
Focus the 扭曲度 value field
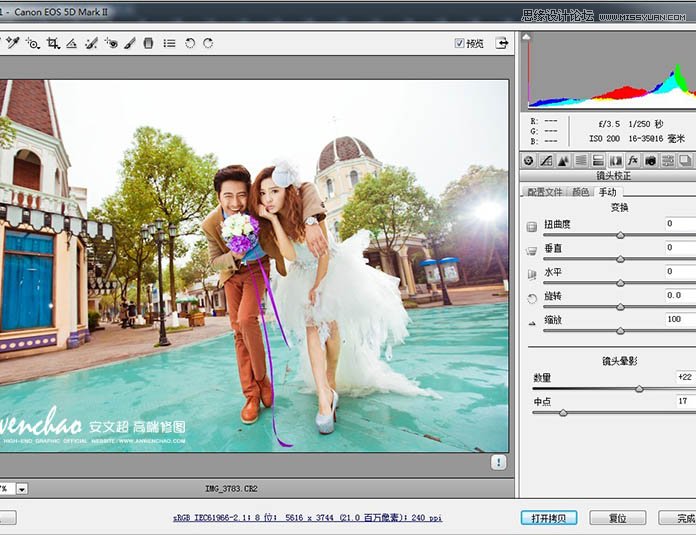pyautogui.click(x=680, y=224)
